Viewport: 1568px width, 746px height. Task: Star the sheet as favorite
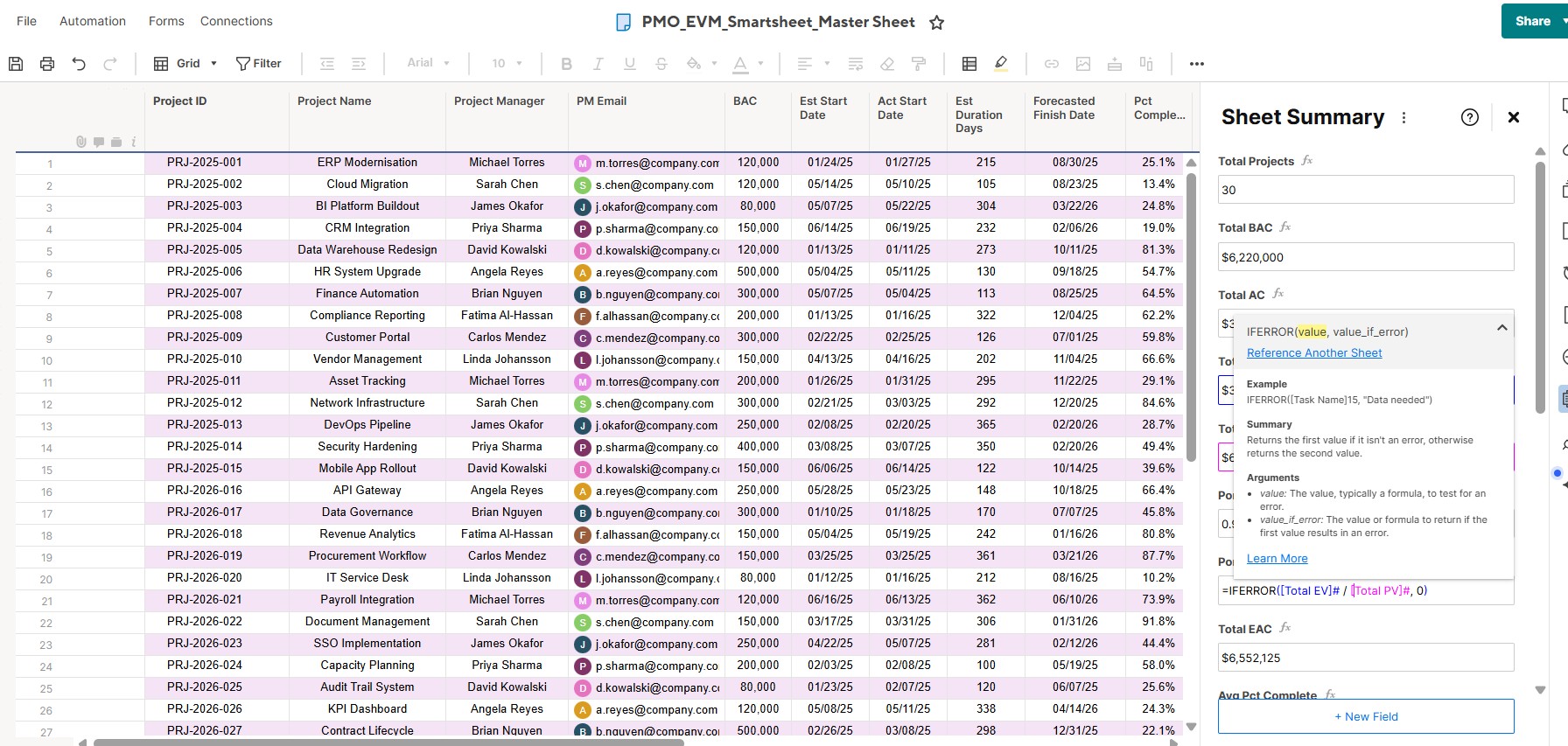pyautogui.click(x=936, y=23)
